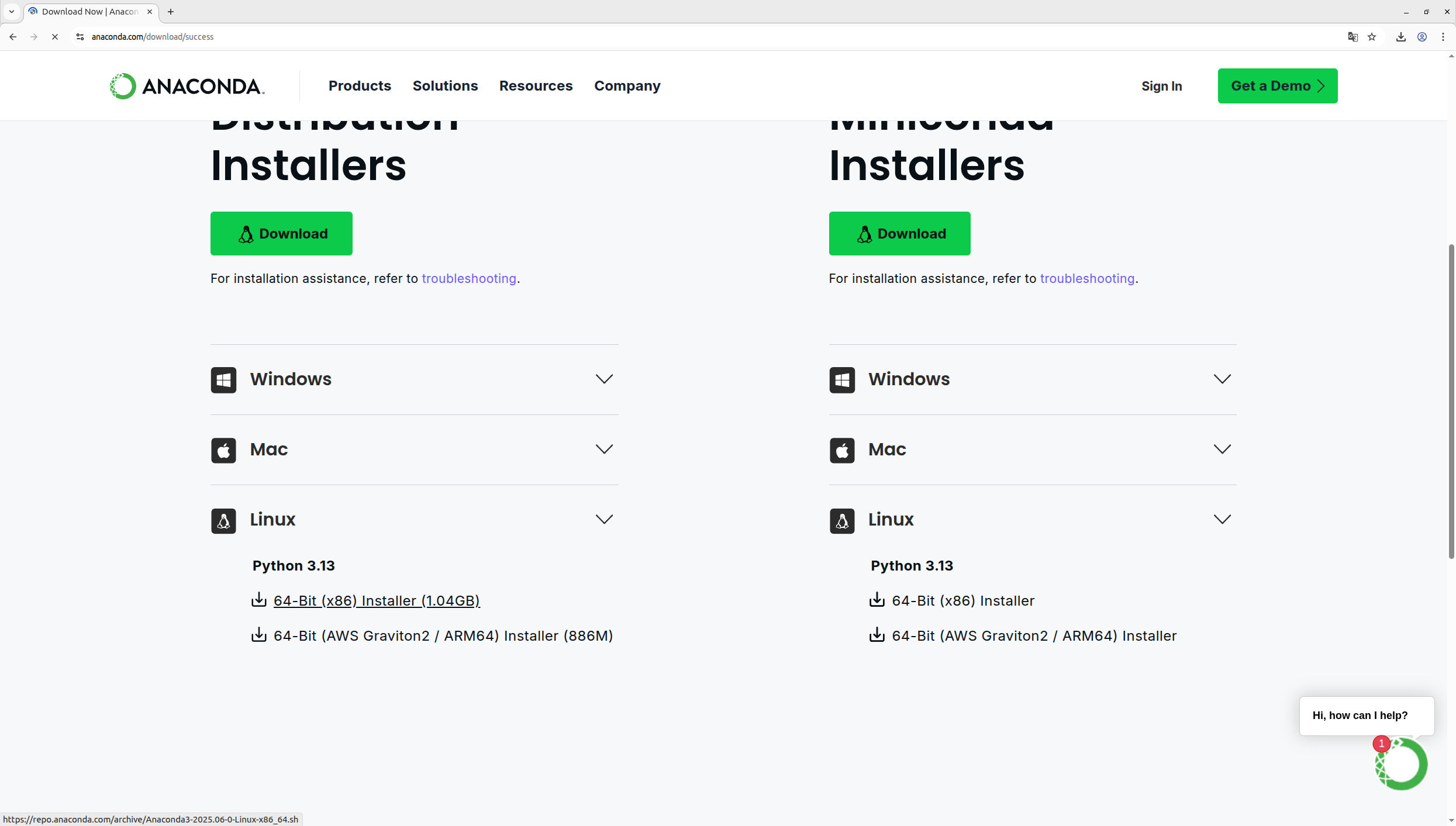
Task: Click the Windows icon under Miniconda Installers
Action: [x=842, y=380]
